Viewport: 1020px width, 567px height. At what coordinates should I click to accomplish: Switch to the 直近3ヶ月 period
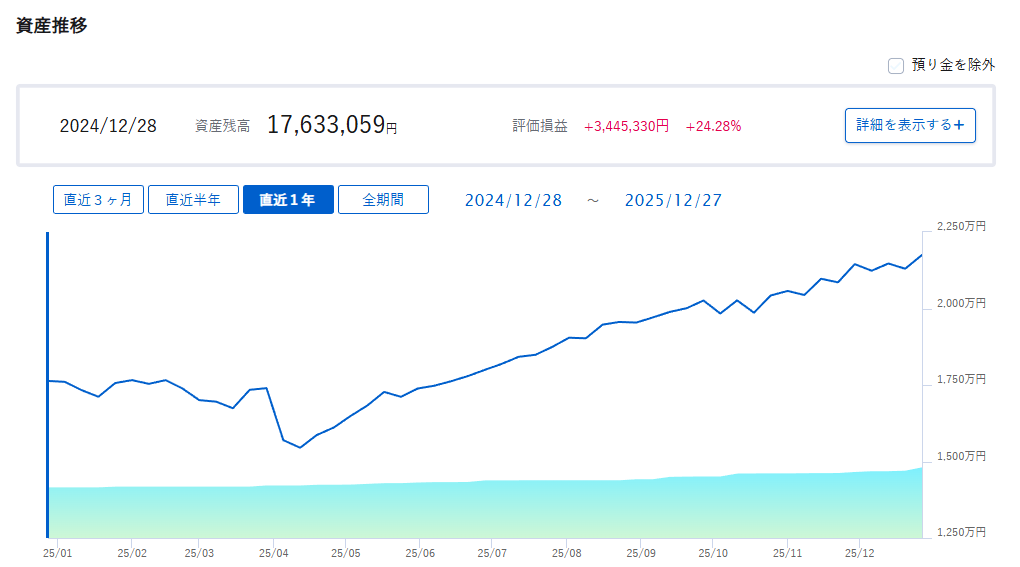coord(98,199)
